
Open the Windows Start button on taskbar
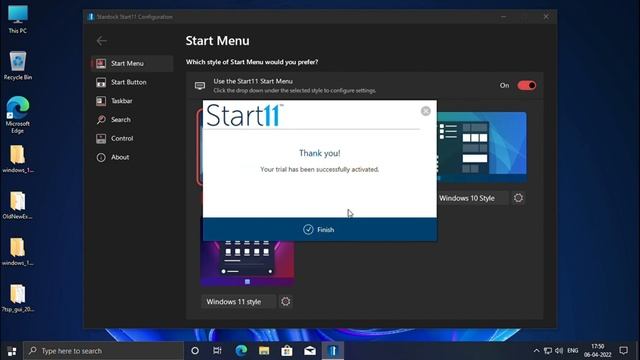[11, 351]
